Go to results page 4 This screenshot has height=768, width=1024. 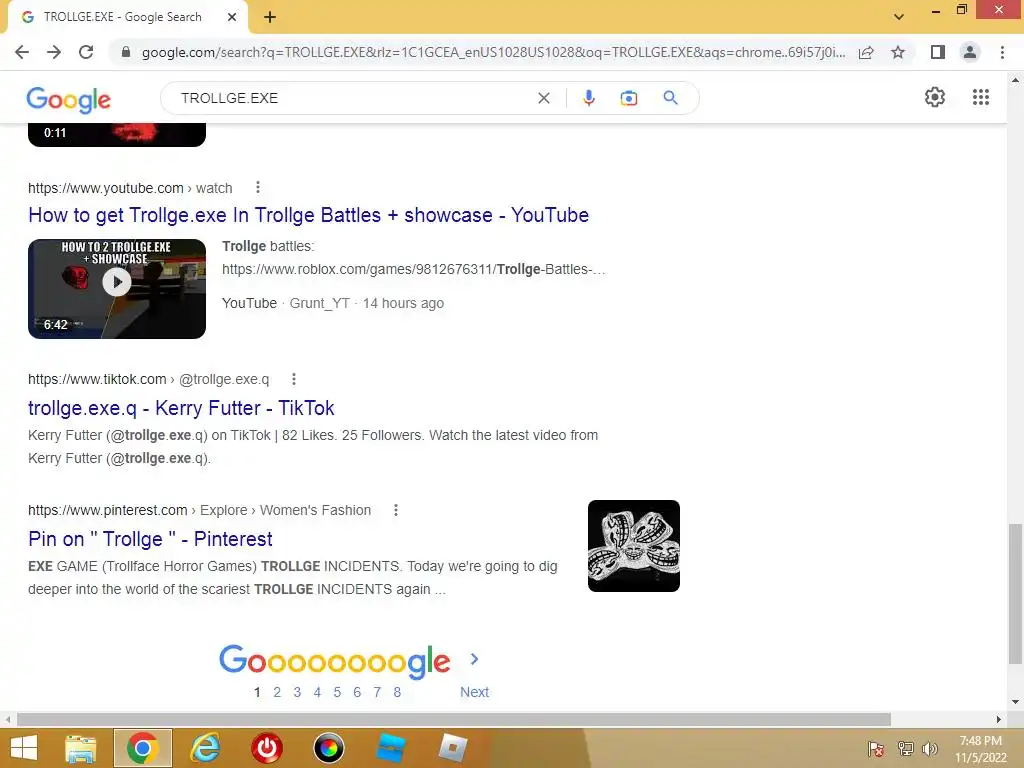pos(317,692)
